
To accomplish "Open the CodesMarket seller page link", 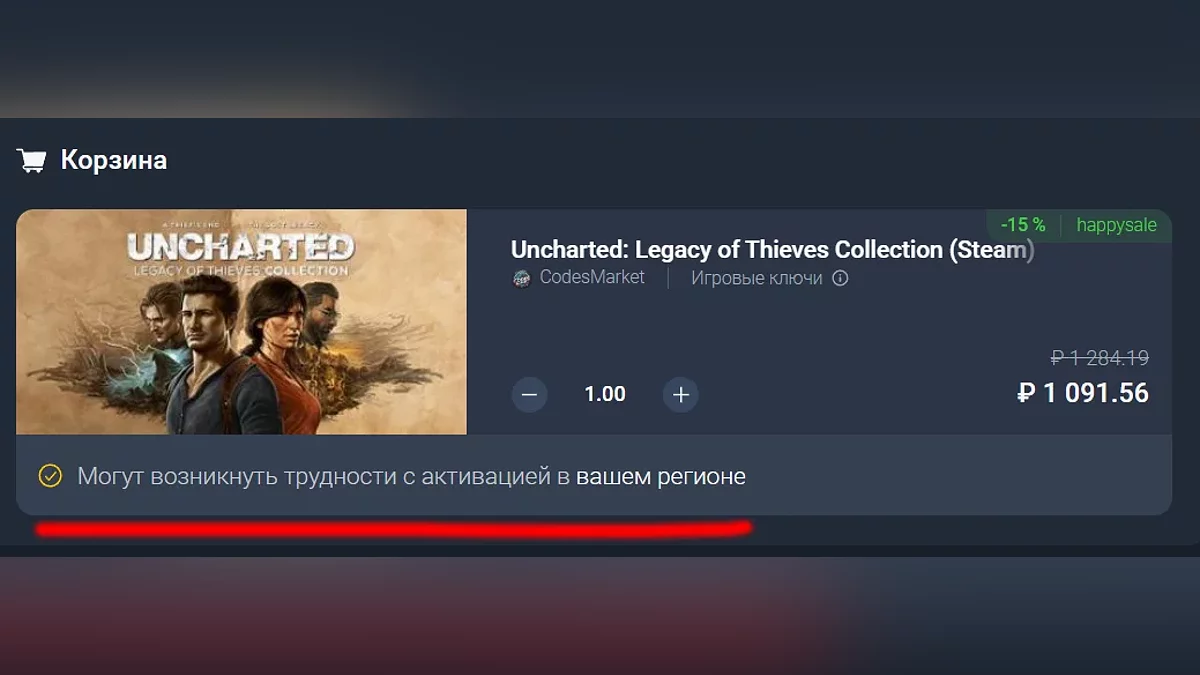I will [x=592, y=278].
